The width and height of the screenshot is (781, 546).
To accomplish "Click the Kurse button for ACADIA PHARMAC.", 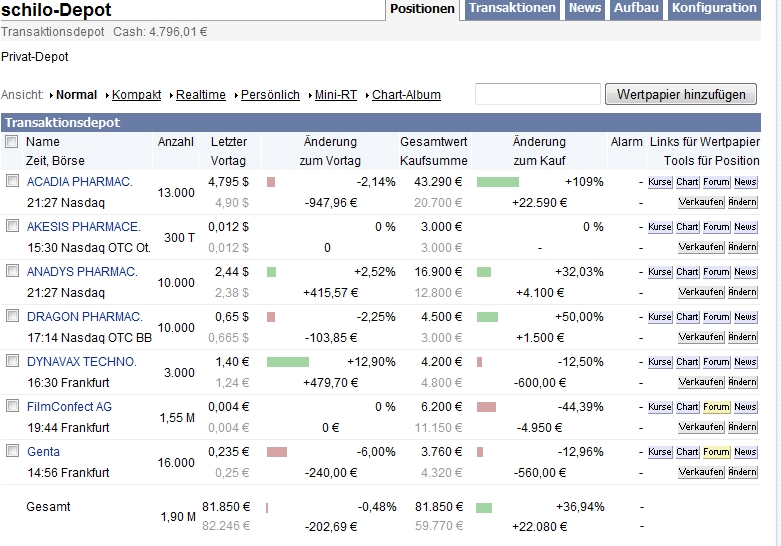I will pos(660,182).
